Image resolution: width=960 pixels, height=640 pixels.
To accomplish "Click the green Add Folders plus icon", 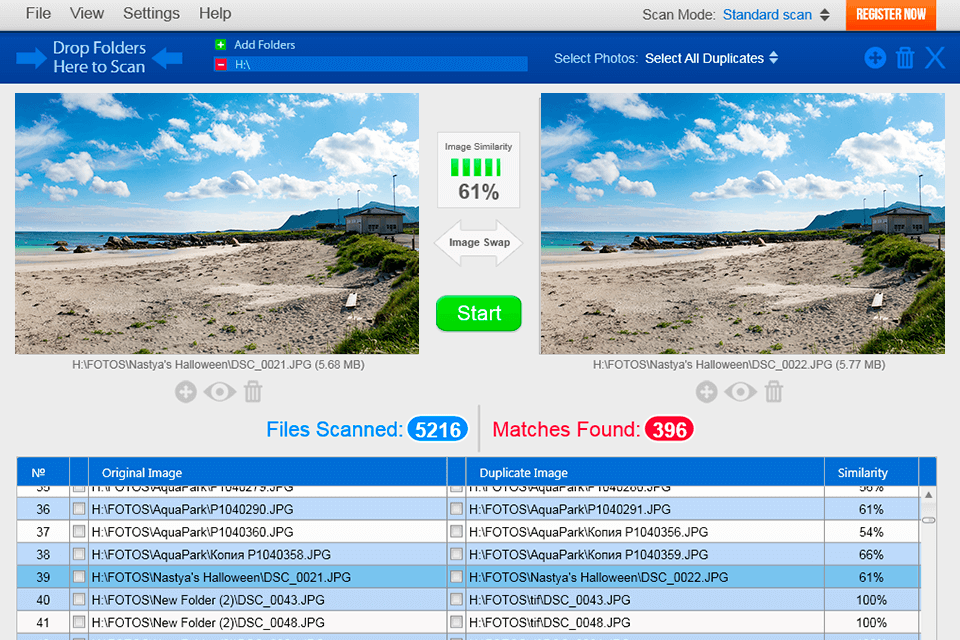I will (220, 45).
